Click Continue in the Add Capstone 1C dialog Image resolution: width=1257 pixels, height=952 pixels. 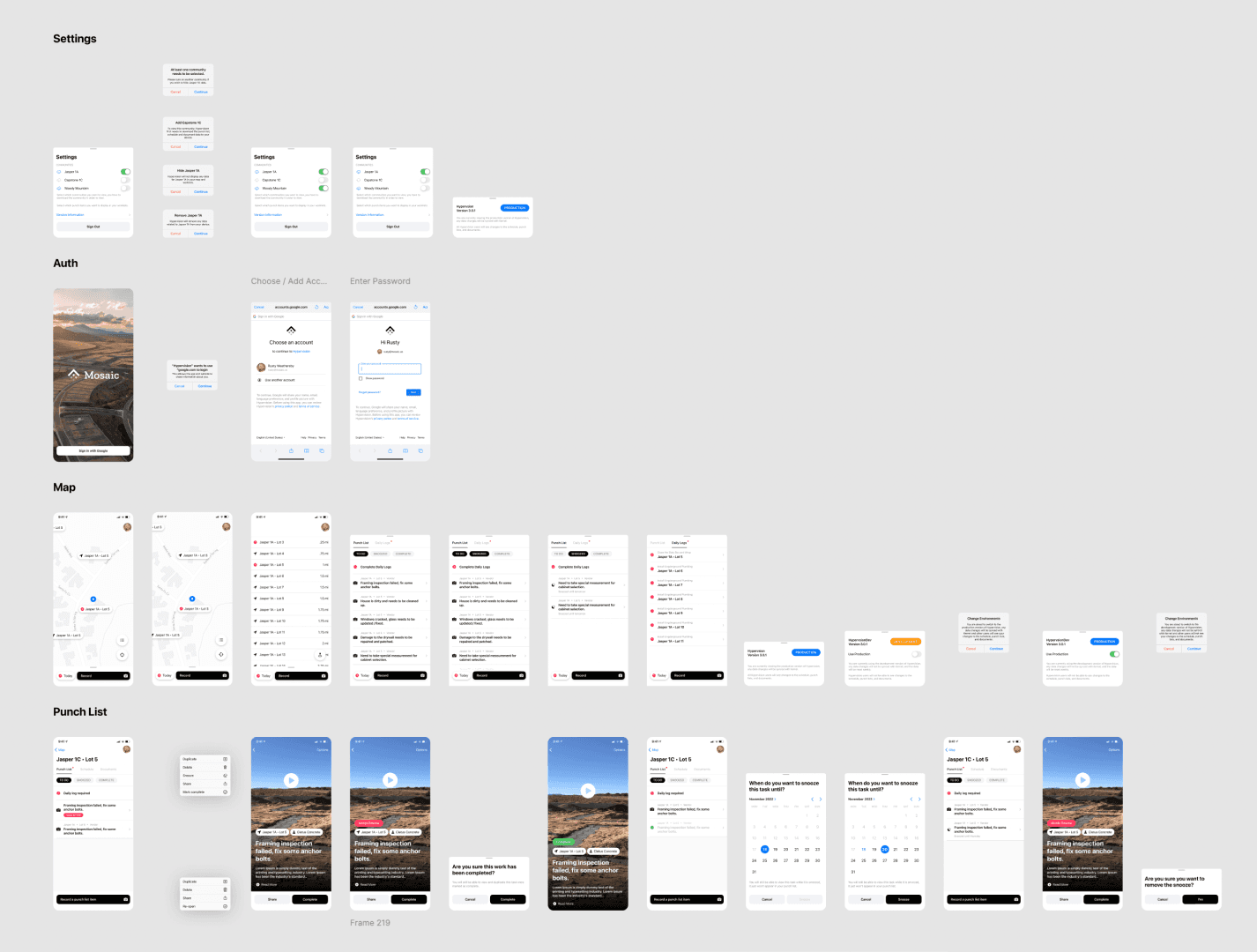(201, 147)
